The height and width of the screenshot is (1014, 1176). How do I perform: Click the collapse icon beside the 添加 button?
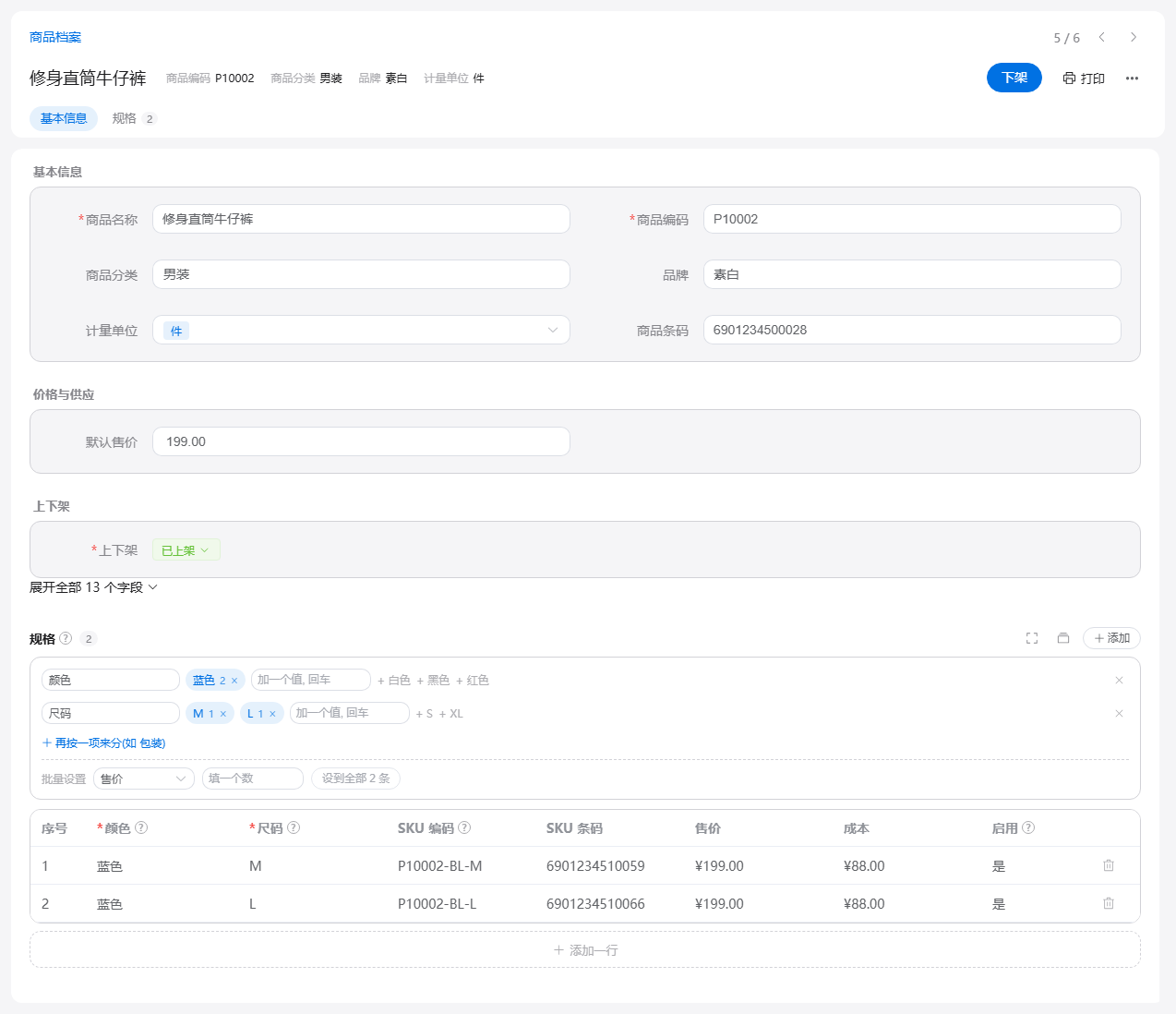tap(1063, 638)
